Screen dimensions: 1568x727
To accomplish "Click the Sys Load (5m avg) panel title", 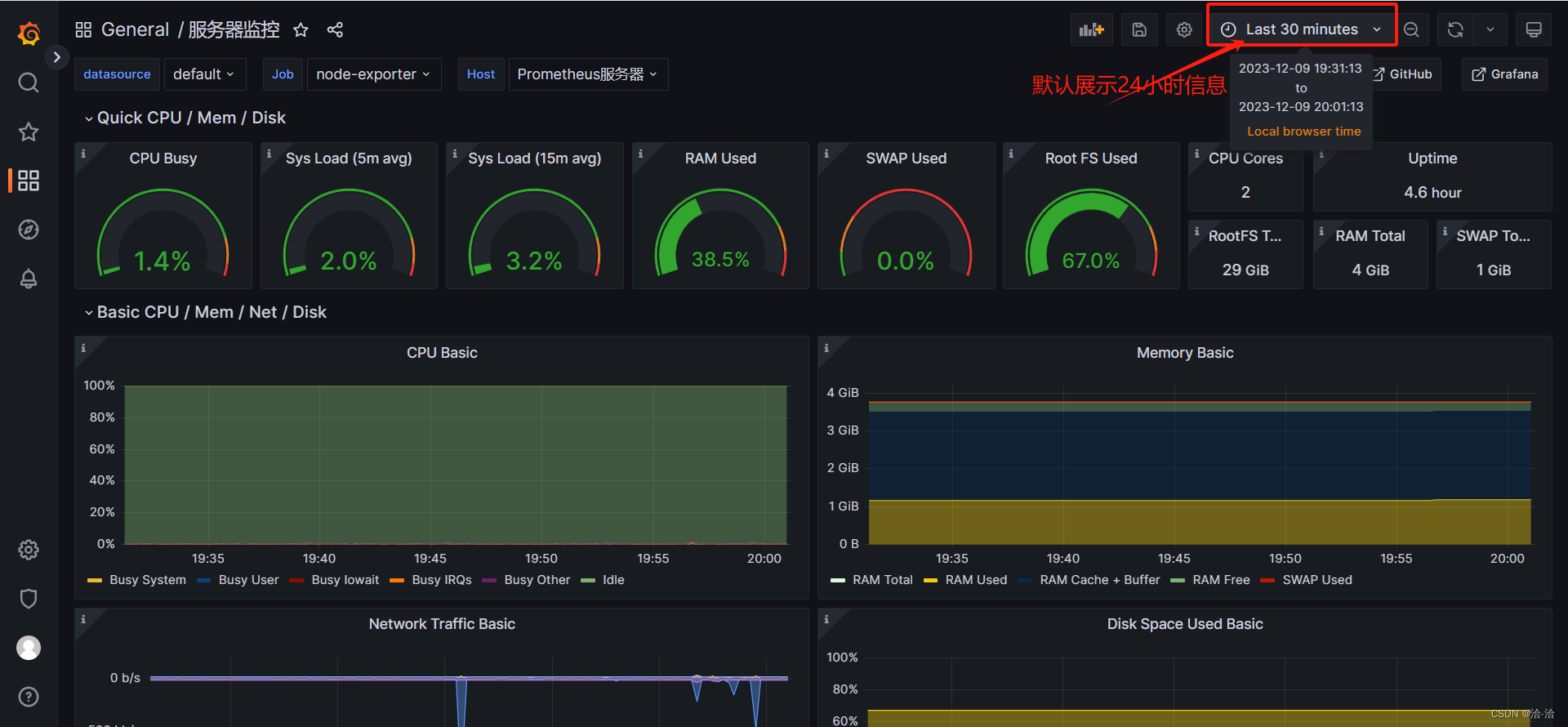I will 349,158.
